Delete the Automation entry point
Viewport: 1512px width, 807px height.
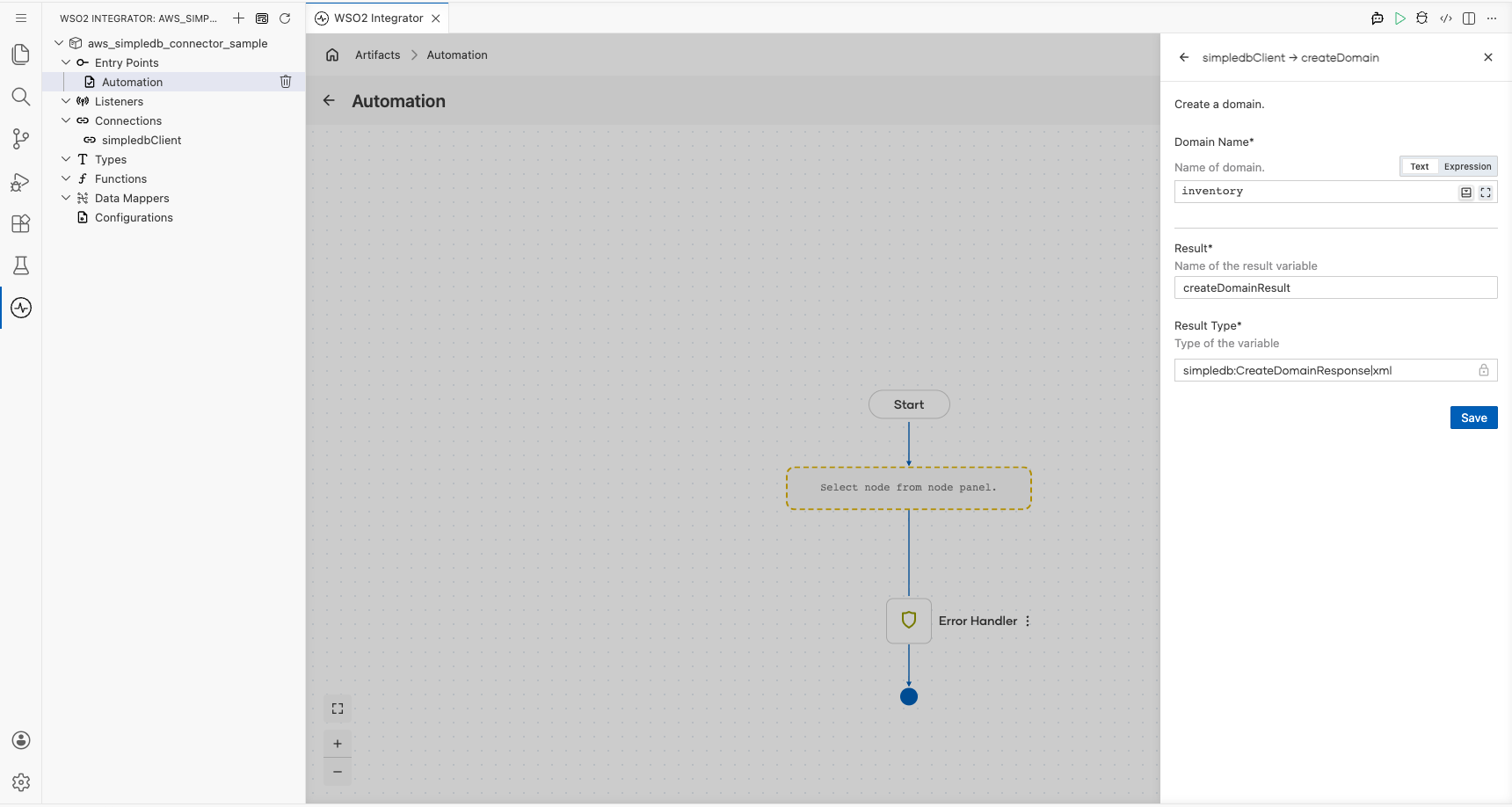click(x=286, y=82)
